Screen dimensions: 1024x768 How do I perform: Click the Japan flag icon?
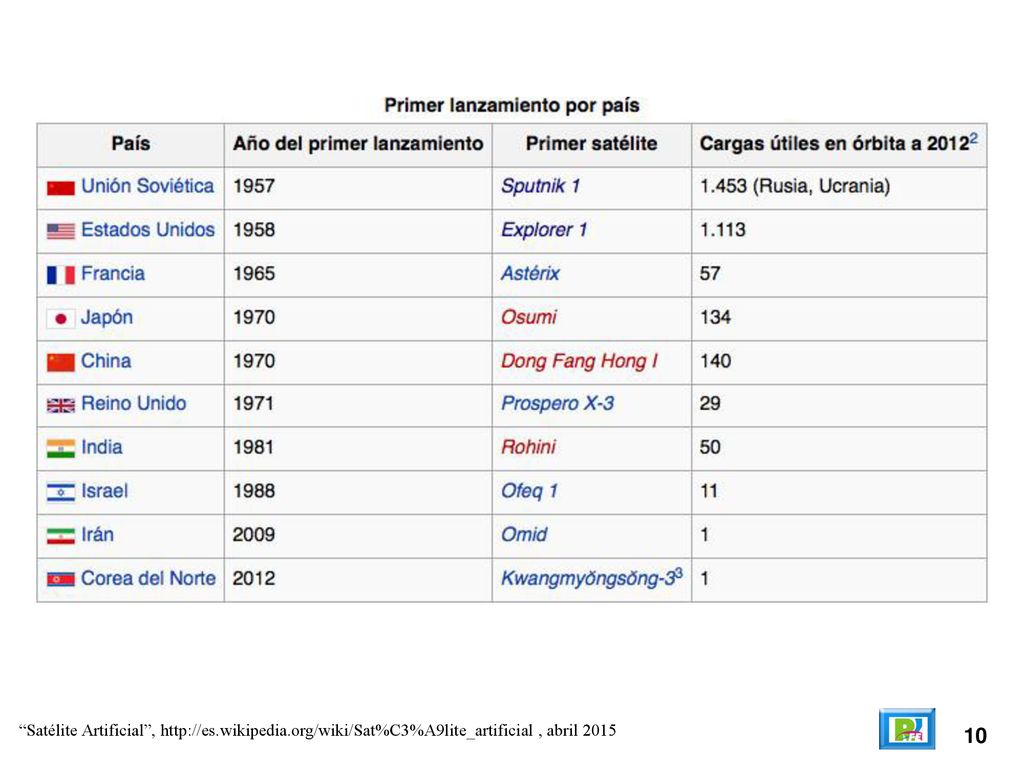click(x=61, y=319)
